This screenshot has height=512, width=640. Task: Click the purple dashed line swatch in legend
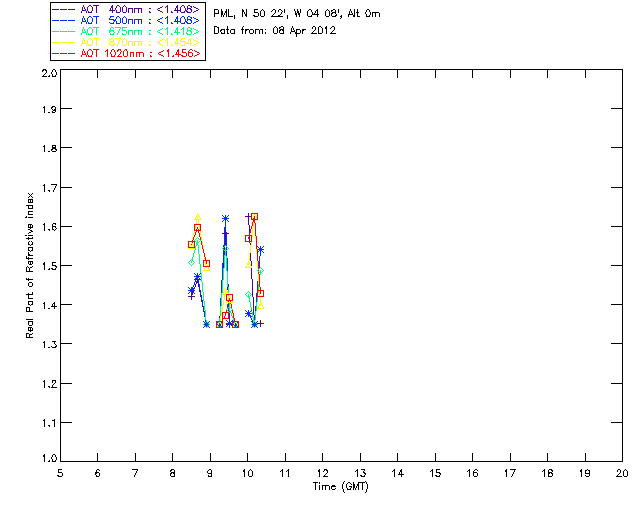[x=64, y=9]
